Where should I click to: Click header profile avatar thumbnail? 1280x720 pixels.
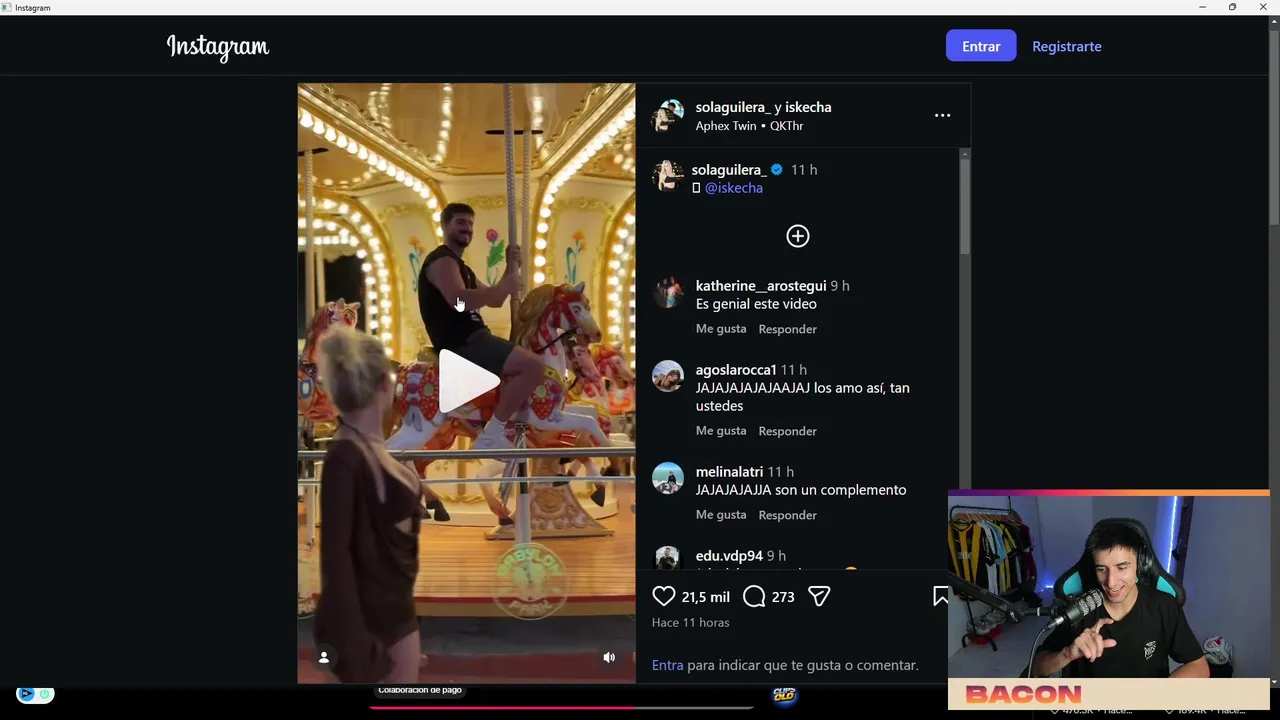668,116
